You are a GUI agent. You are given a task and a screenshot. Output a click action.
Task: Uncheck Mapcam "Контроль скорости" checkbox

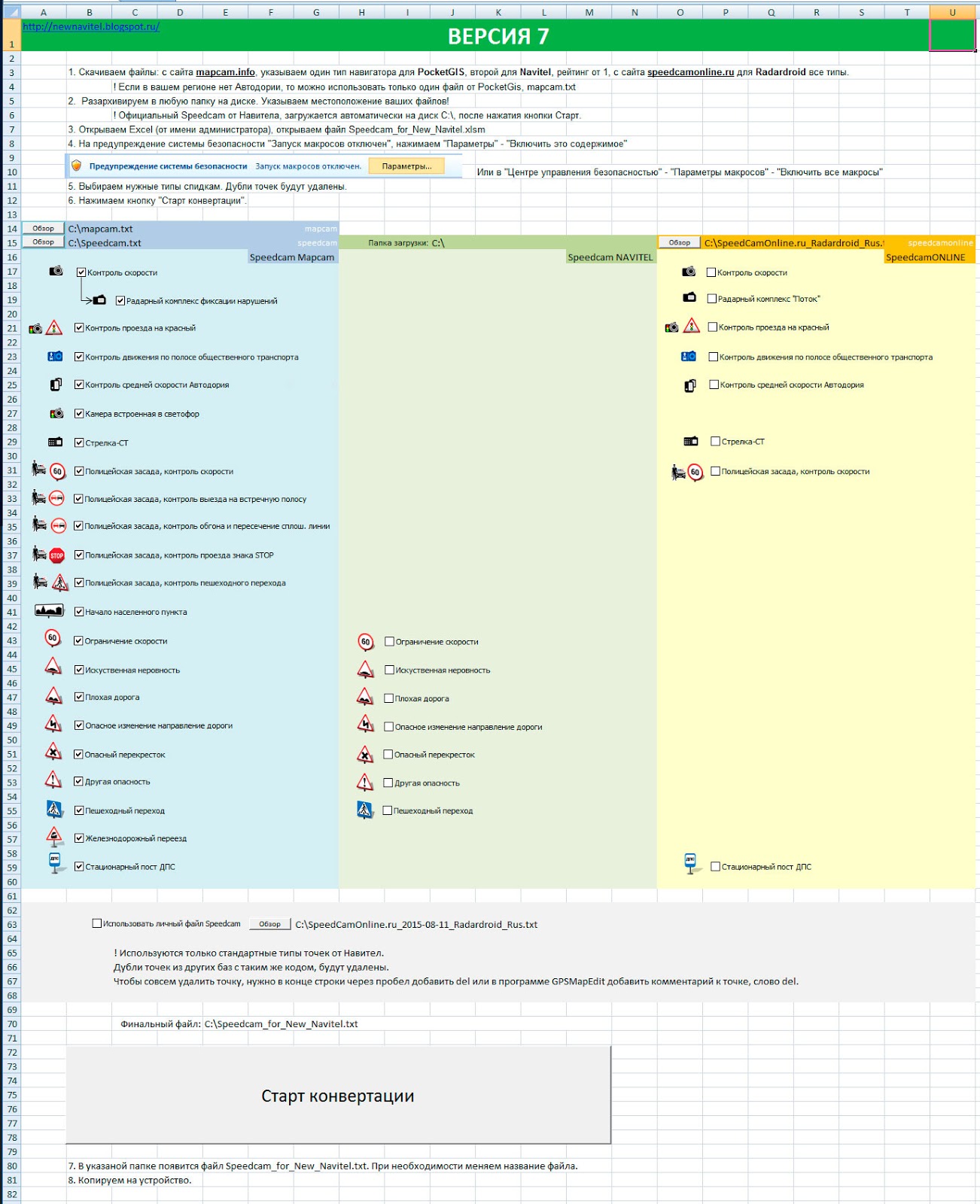coord(81,272)
